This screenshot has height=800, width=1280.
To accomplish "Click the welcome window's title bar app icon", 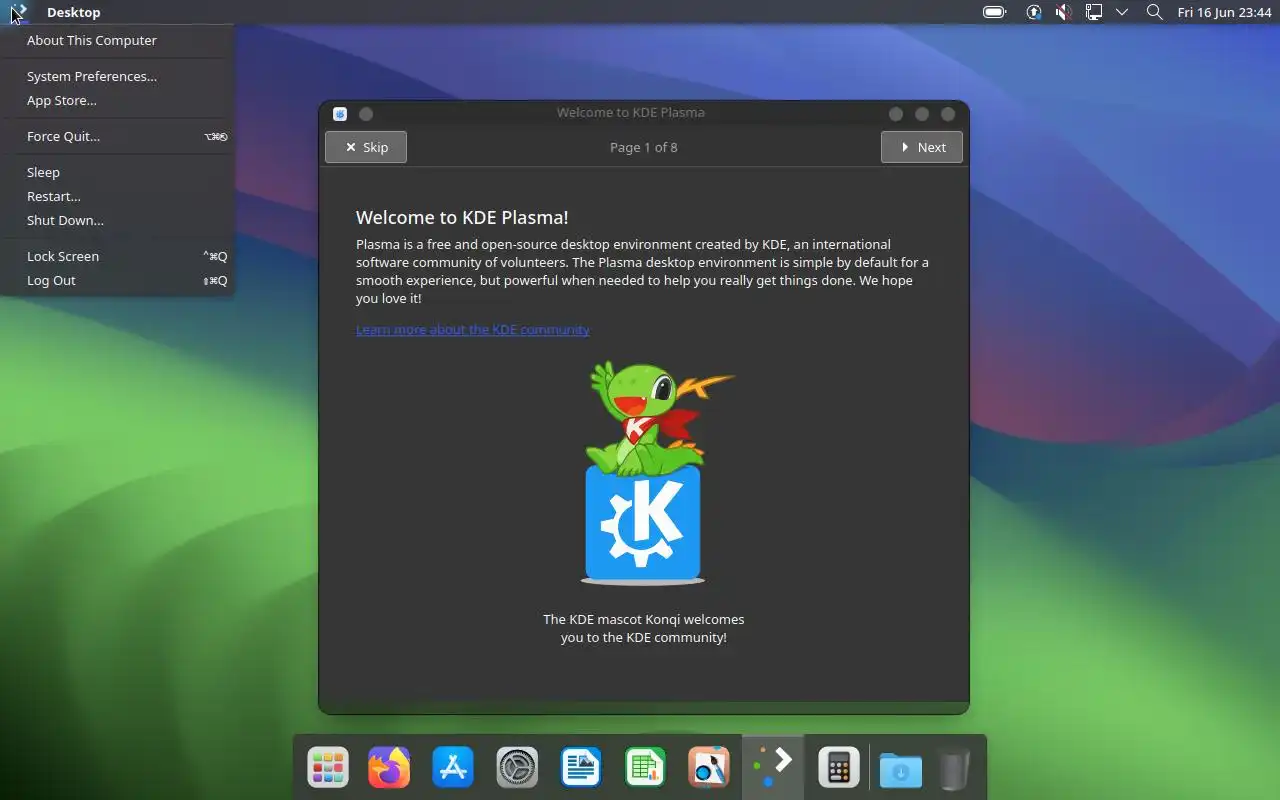I will [340, 114].
